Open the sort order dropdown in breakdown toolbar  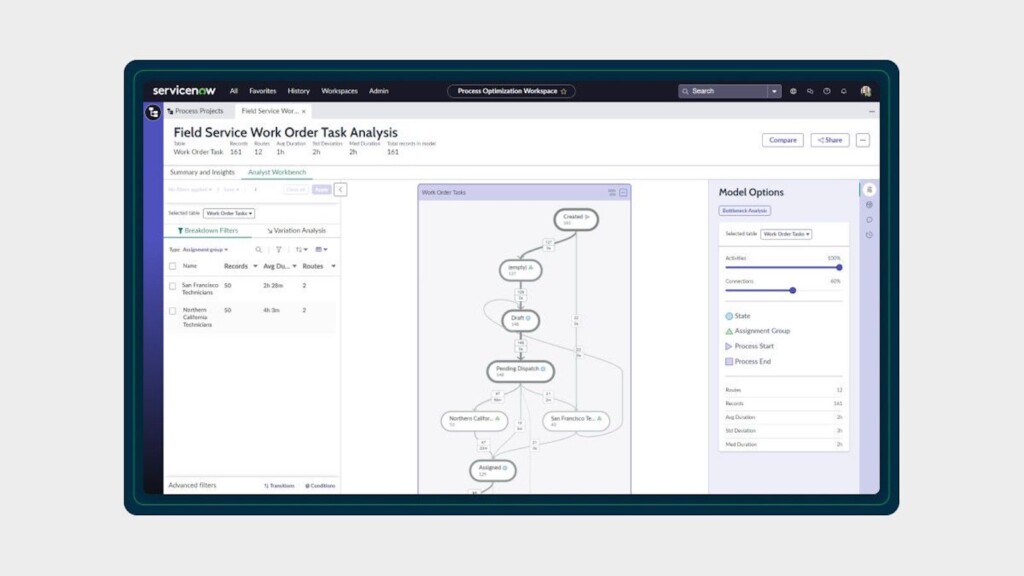tap(301, 249)
